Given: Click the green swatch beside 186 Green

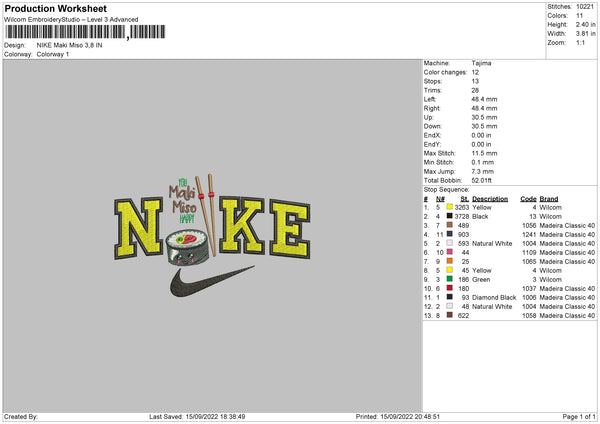Looking at the screenshot, I should 450,279.
